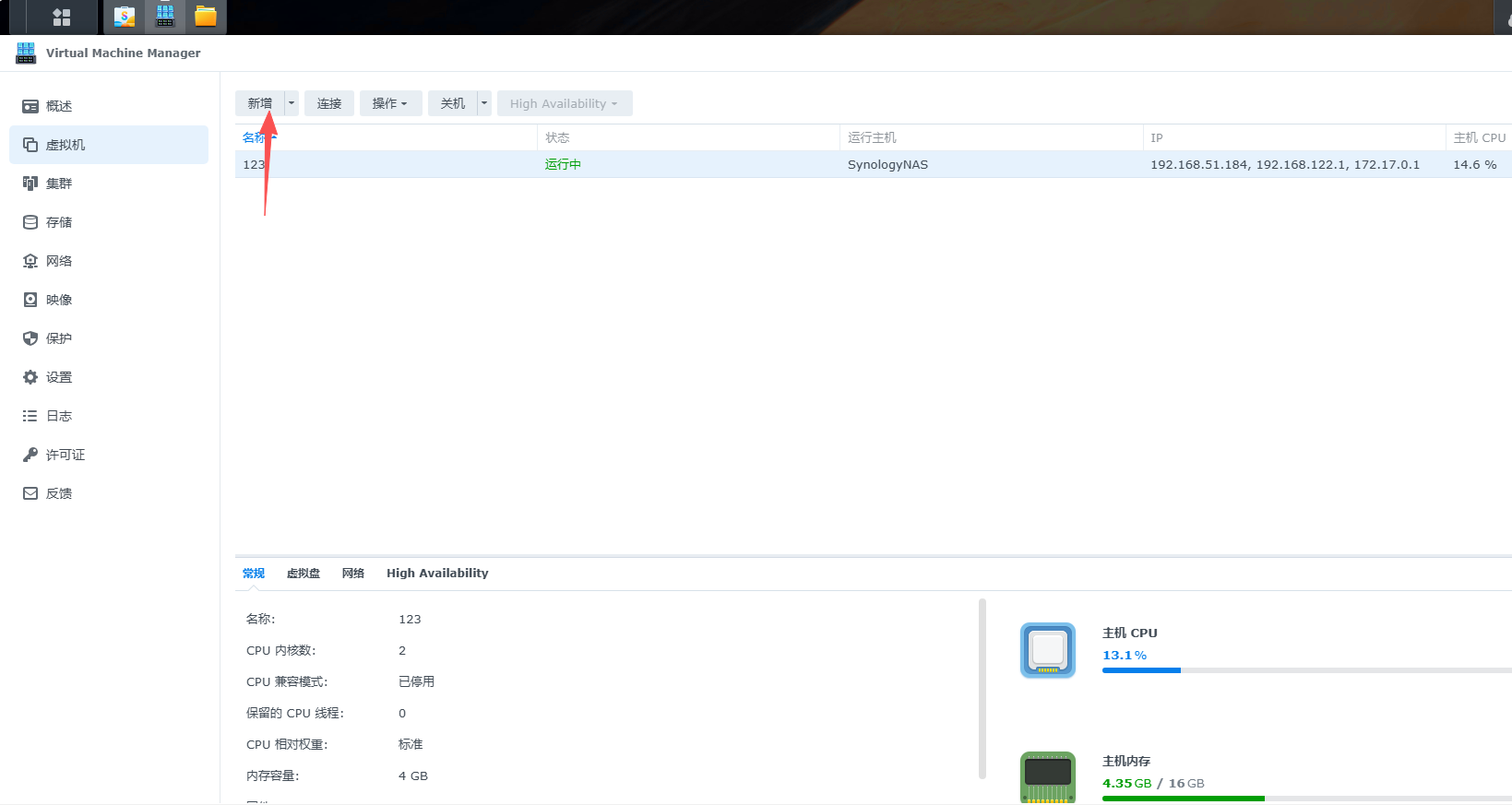Open the Package Center taskbar icon
This screenshot has height=805, width=1512.
[124, 17]
